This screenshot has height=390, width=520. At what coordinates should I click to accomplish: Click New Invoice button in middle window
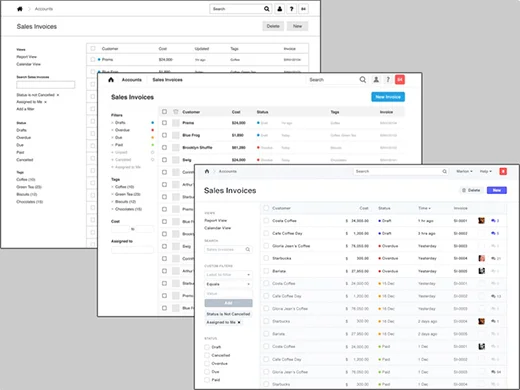point(388,97)
